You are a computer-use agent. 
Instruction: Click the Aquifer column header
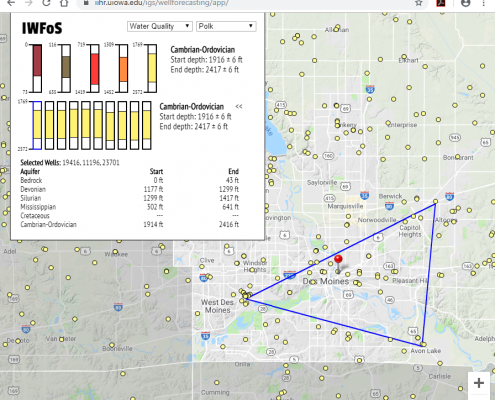(x=30, y=171)
